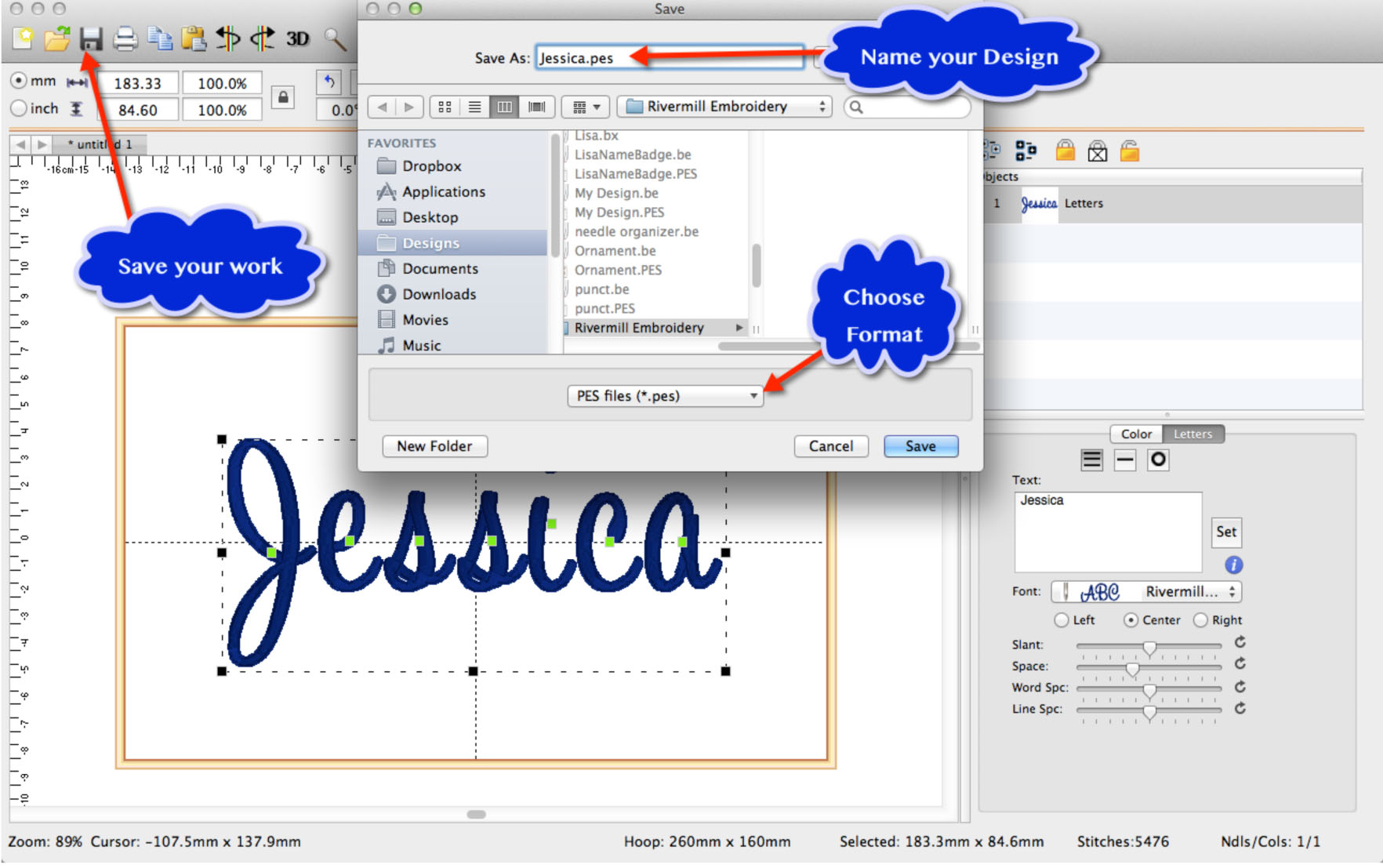Copy the selected object
The width and height of the screenshot is (1383, 868).
point(161,39)
